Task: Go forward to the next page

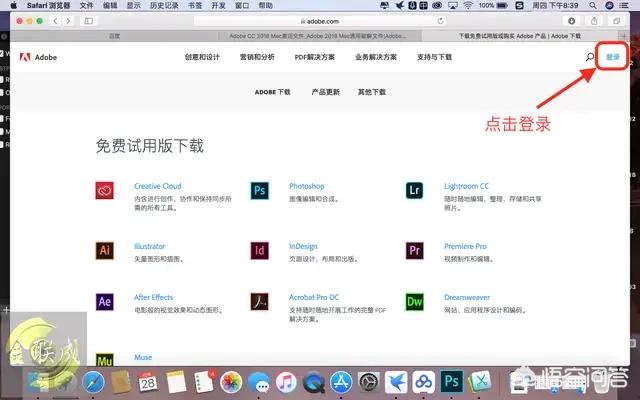Action: (68, 21)
